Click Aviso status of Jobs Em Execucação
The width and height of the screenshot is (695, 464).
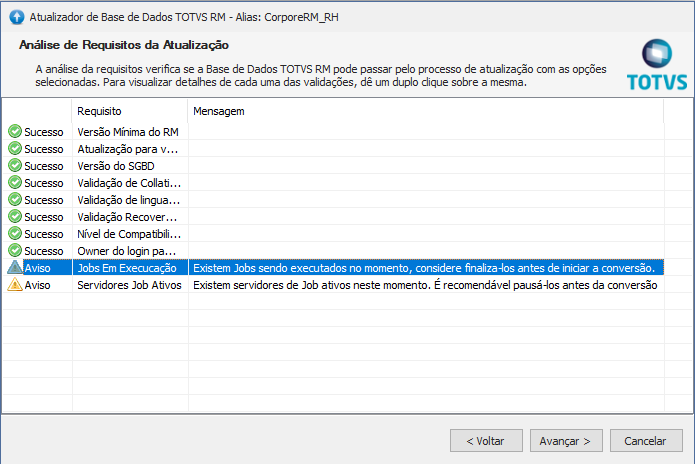37,268
